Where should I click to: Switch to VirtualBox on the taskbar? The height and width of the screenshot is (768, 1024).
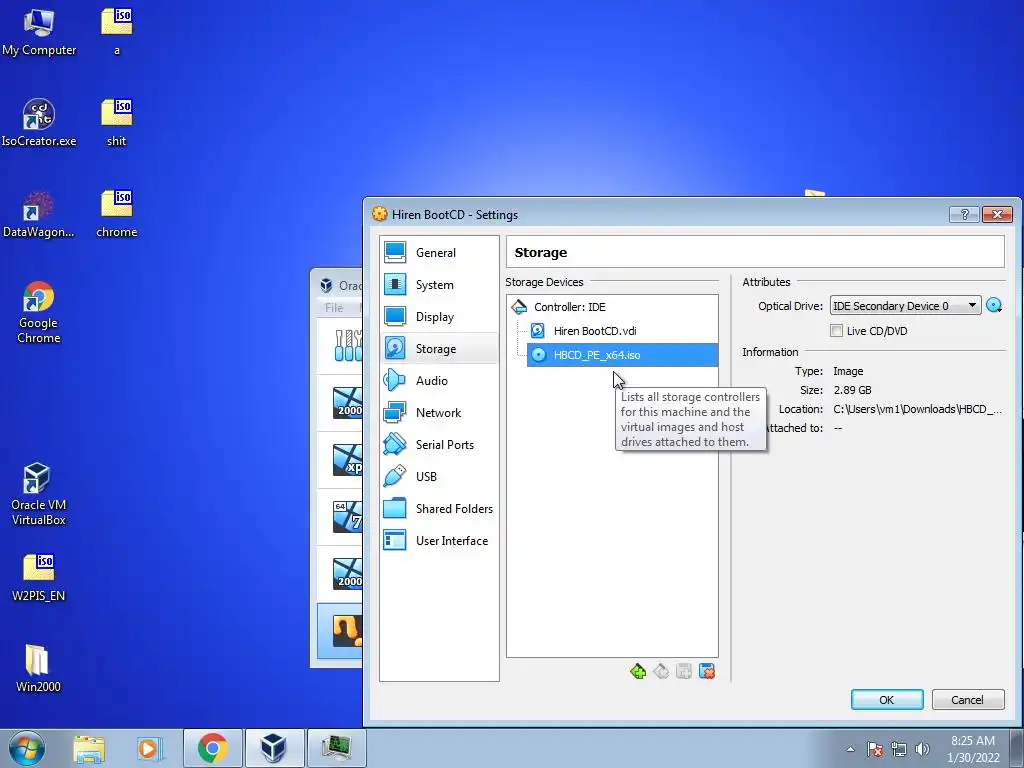274,748
